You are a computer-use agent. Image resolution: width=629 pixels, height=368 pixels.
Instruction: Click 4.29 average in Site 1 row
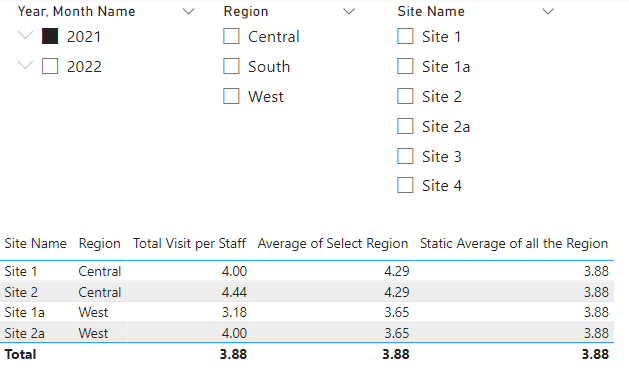(397, 271)
